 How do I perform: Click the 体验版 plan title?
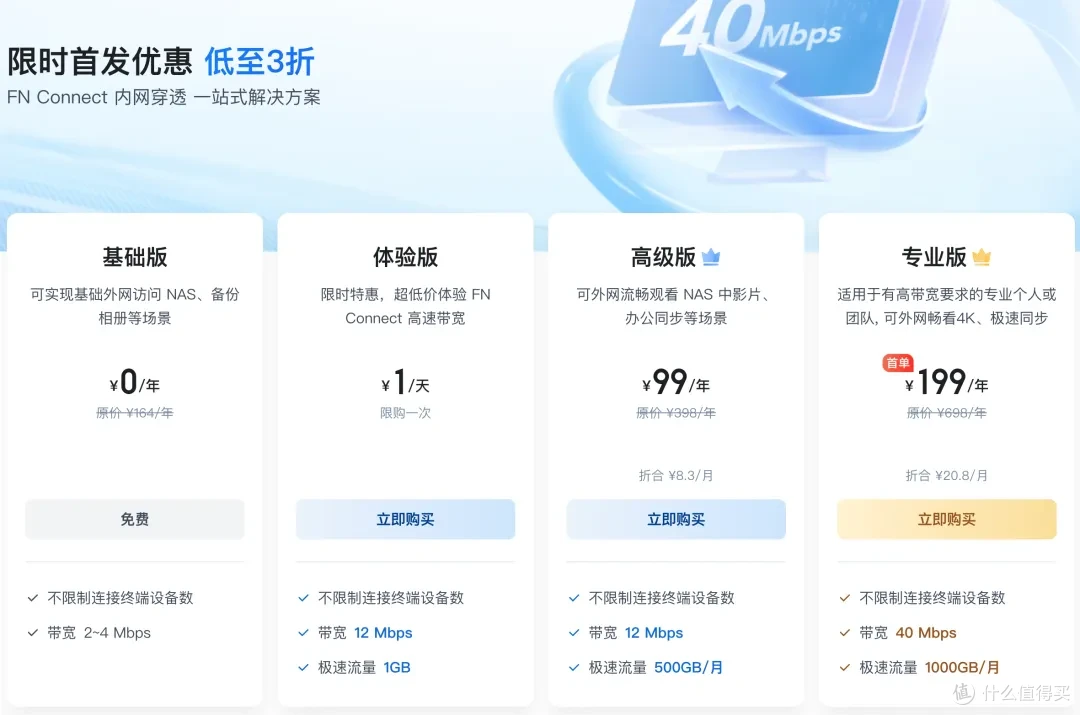pyautogui.click(x=406, y=257)
